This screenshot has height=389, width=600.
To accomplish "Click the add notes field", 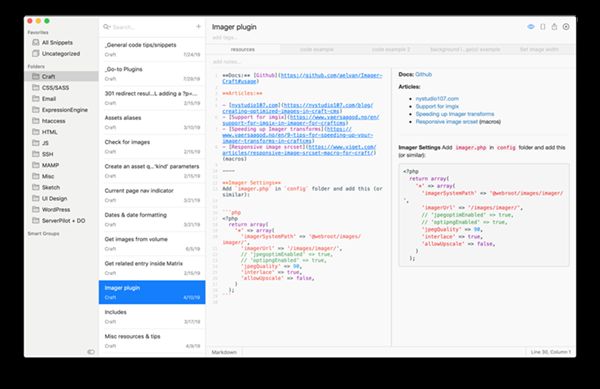I will click(227, 62).
